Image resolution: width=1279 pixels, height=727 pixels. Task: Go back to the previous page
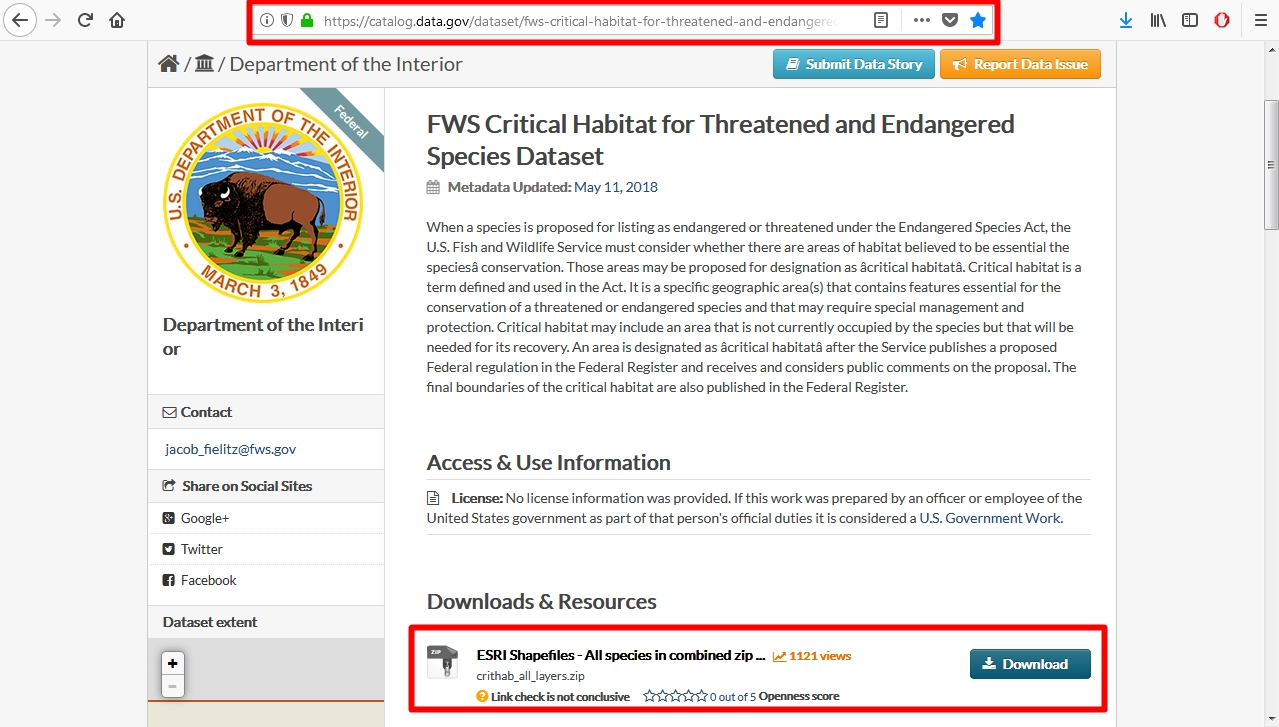(20, 20)
